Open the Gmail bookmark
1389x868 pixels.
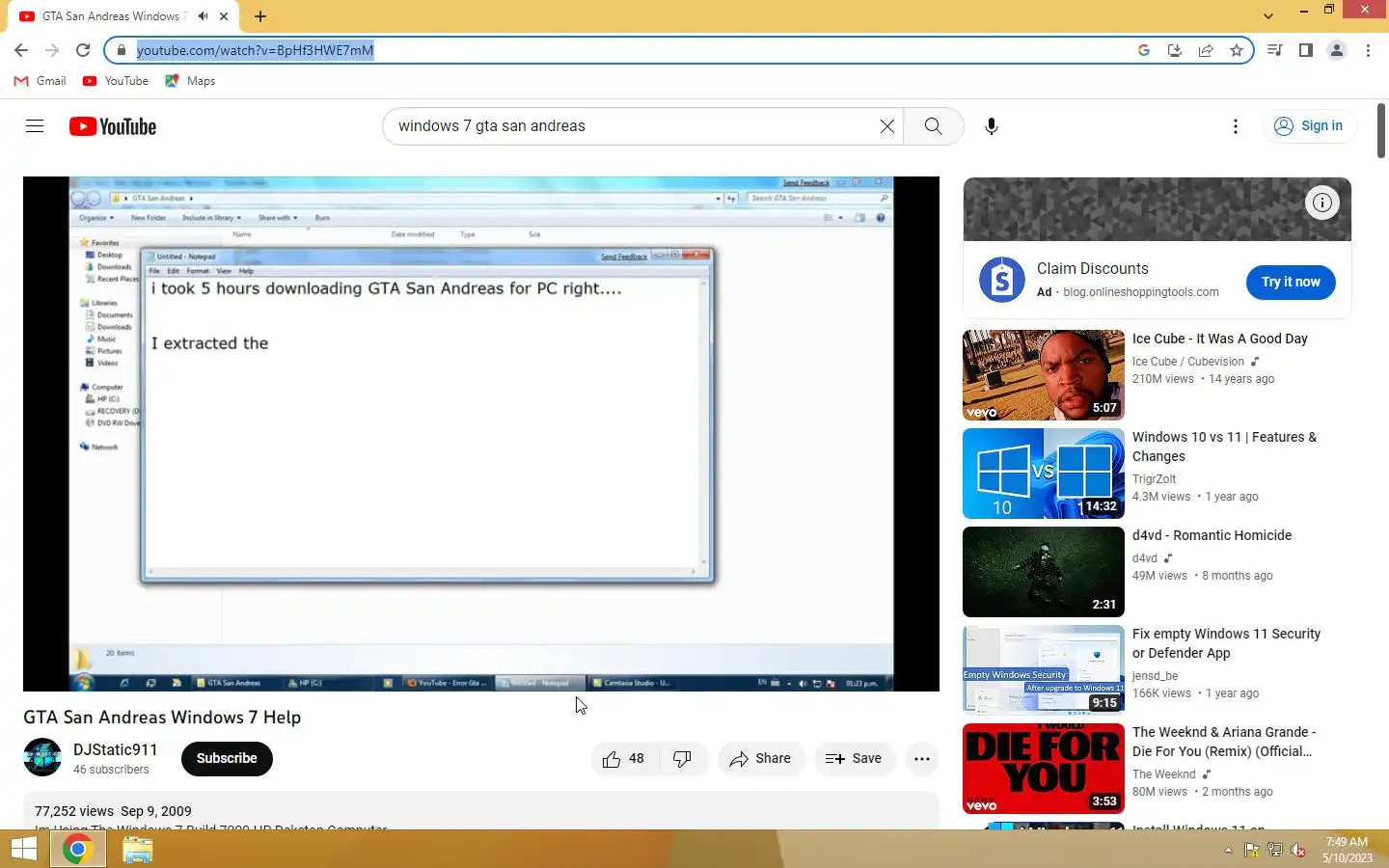pos(40,81)
